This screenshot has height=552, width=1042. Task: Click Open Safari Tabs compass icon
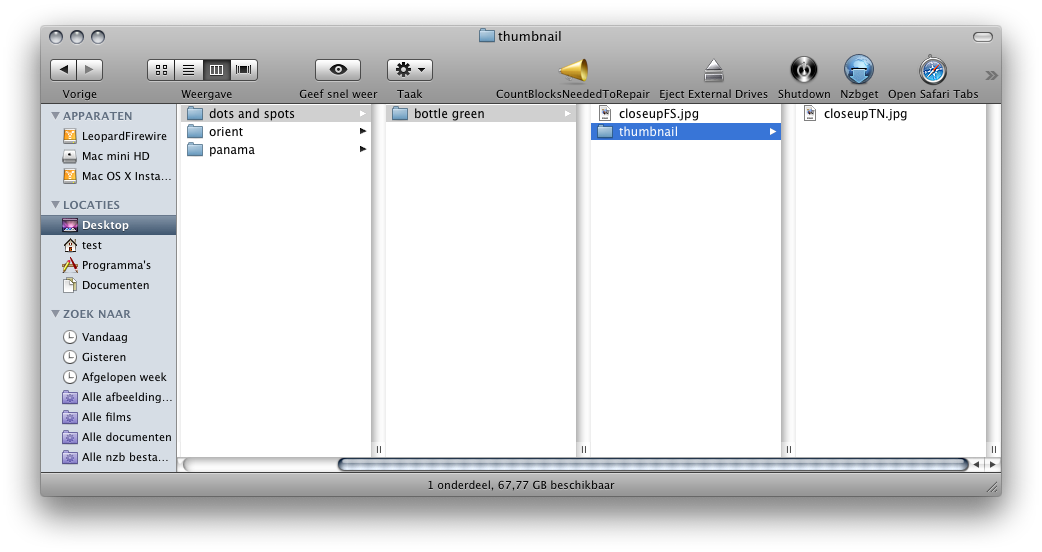(933, 70)
